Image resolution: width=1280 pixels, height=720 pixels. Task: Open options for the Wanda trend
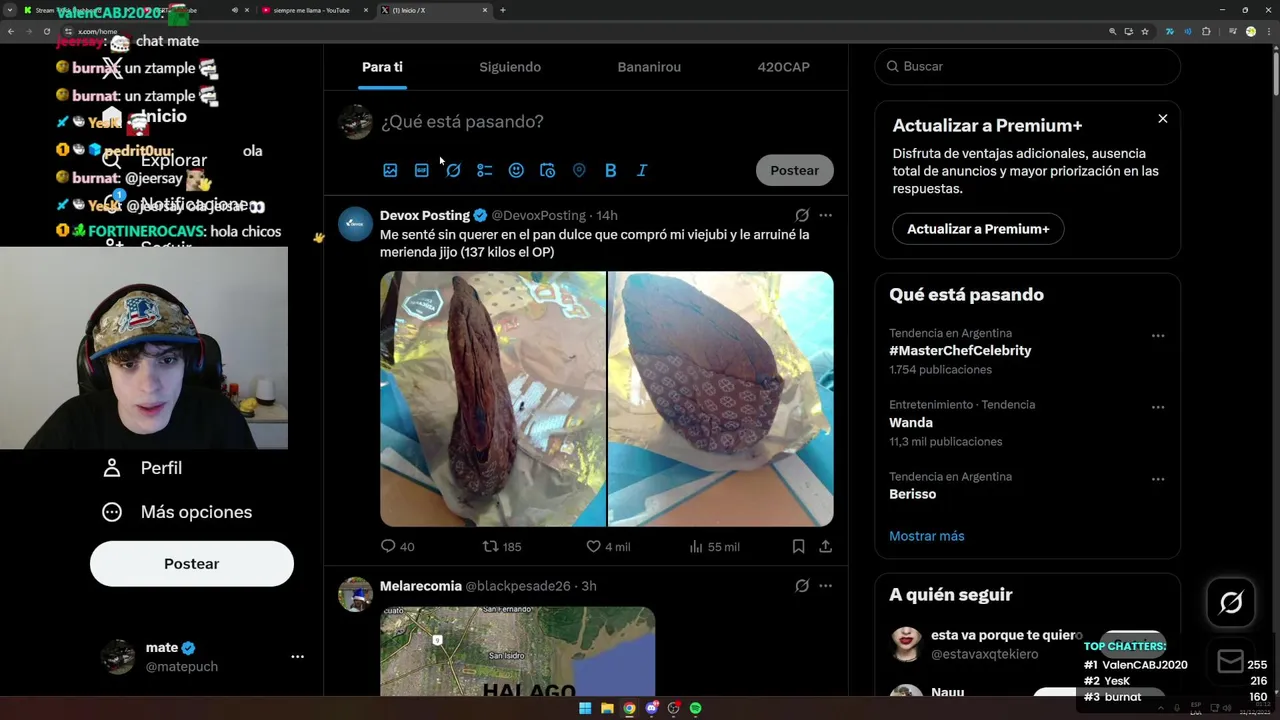[1158, 408]
